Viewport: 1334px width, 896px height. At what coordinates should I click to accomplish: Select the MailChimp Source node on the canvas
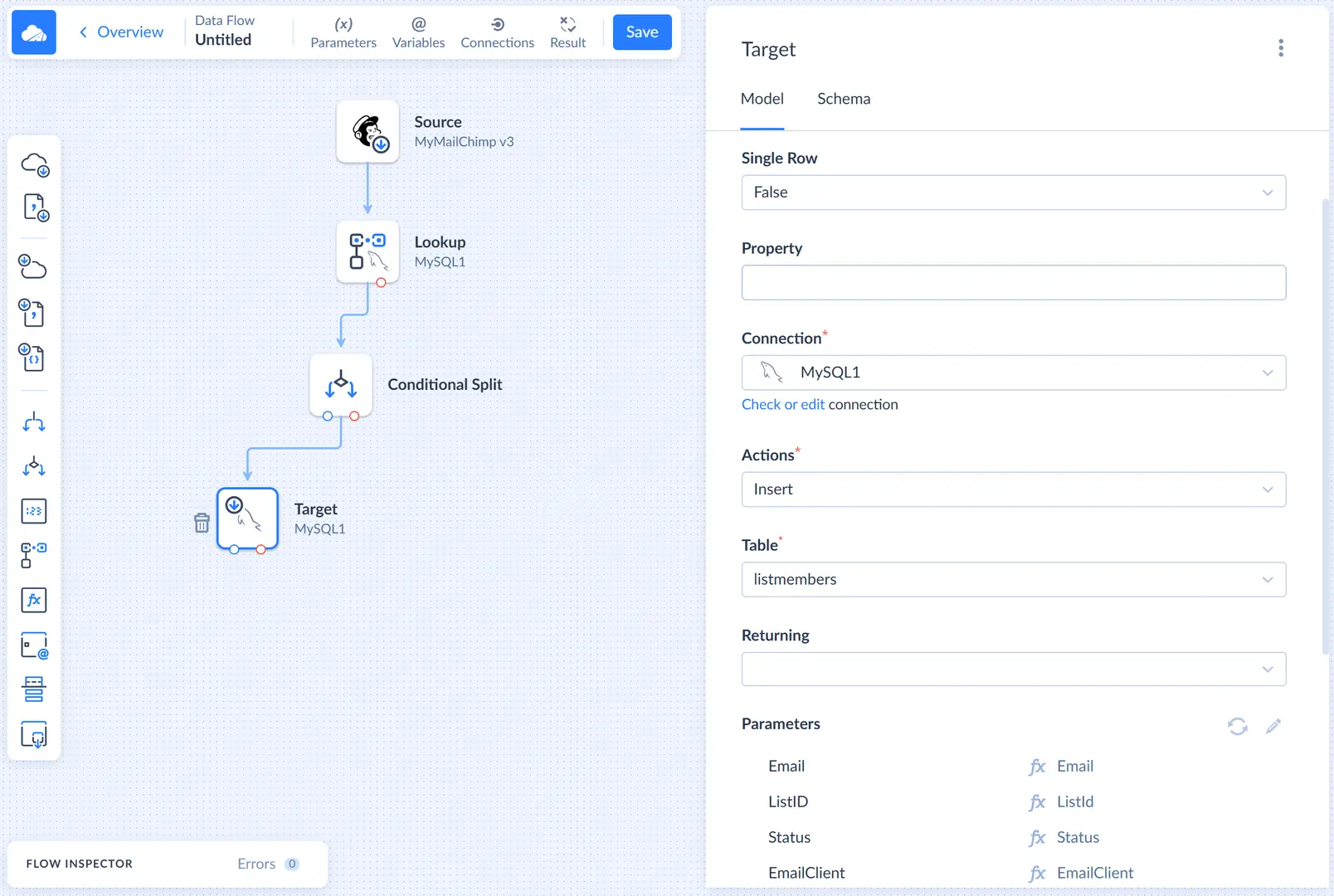pos(368,132)
